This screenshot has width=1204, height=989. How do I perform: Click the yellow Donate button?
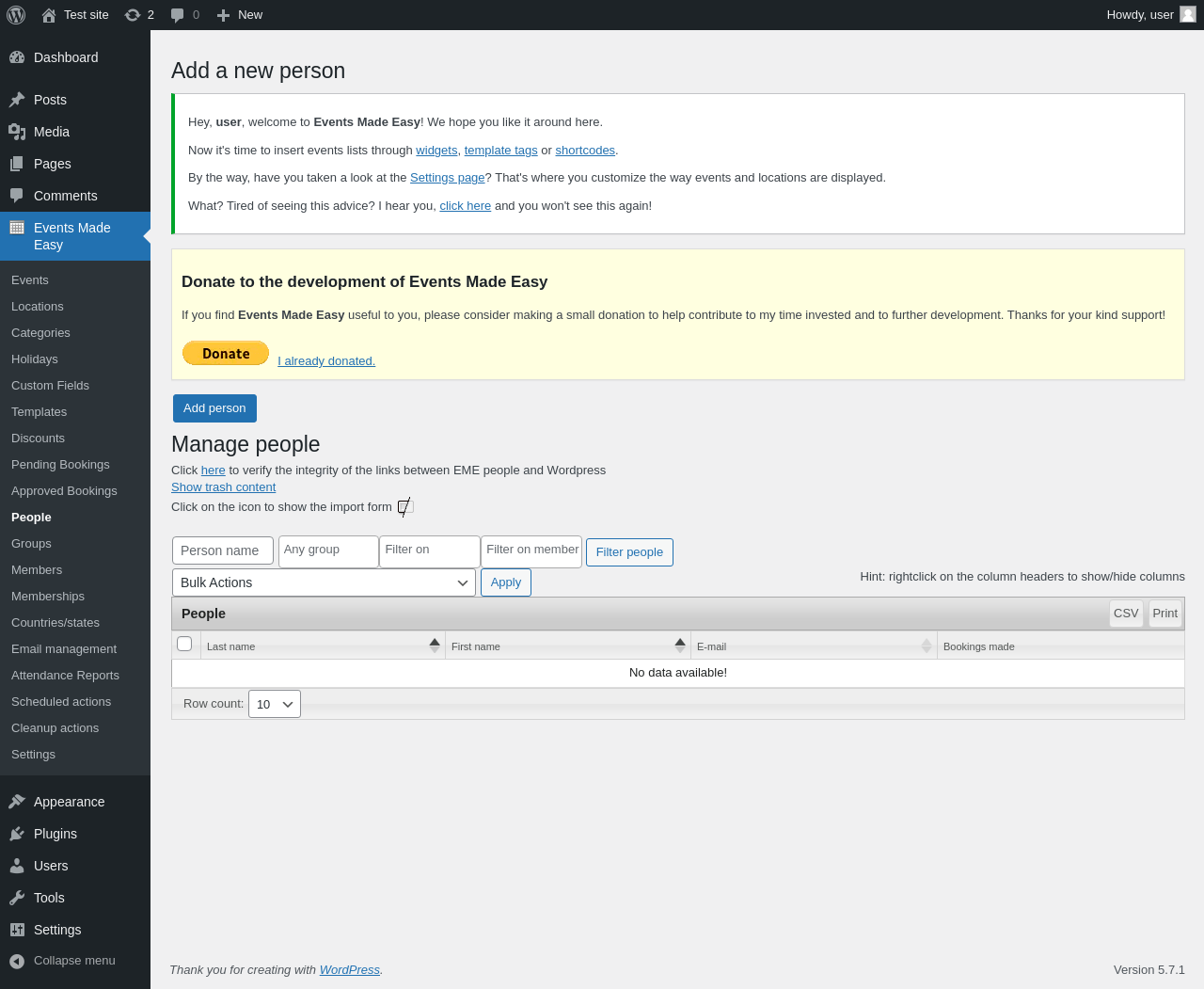coord(226,353)
